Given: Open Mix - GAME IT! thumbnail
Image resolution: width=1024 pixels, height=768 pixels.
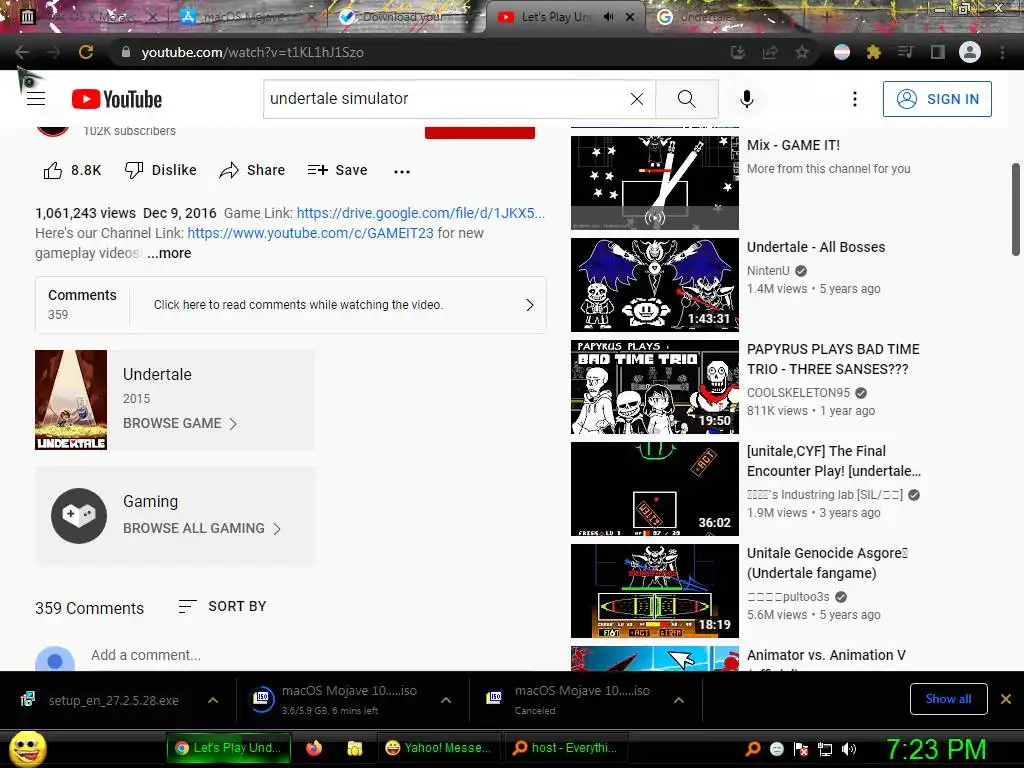Looking at the screenshot, I should (x=655, y=183).
